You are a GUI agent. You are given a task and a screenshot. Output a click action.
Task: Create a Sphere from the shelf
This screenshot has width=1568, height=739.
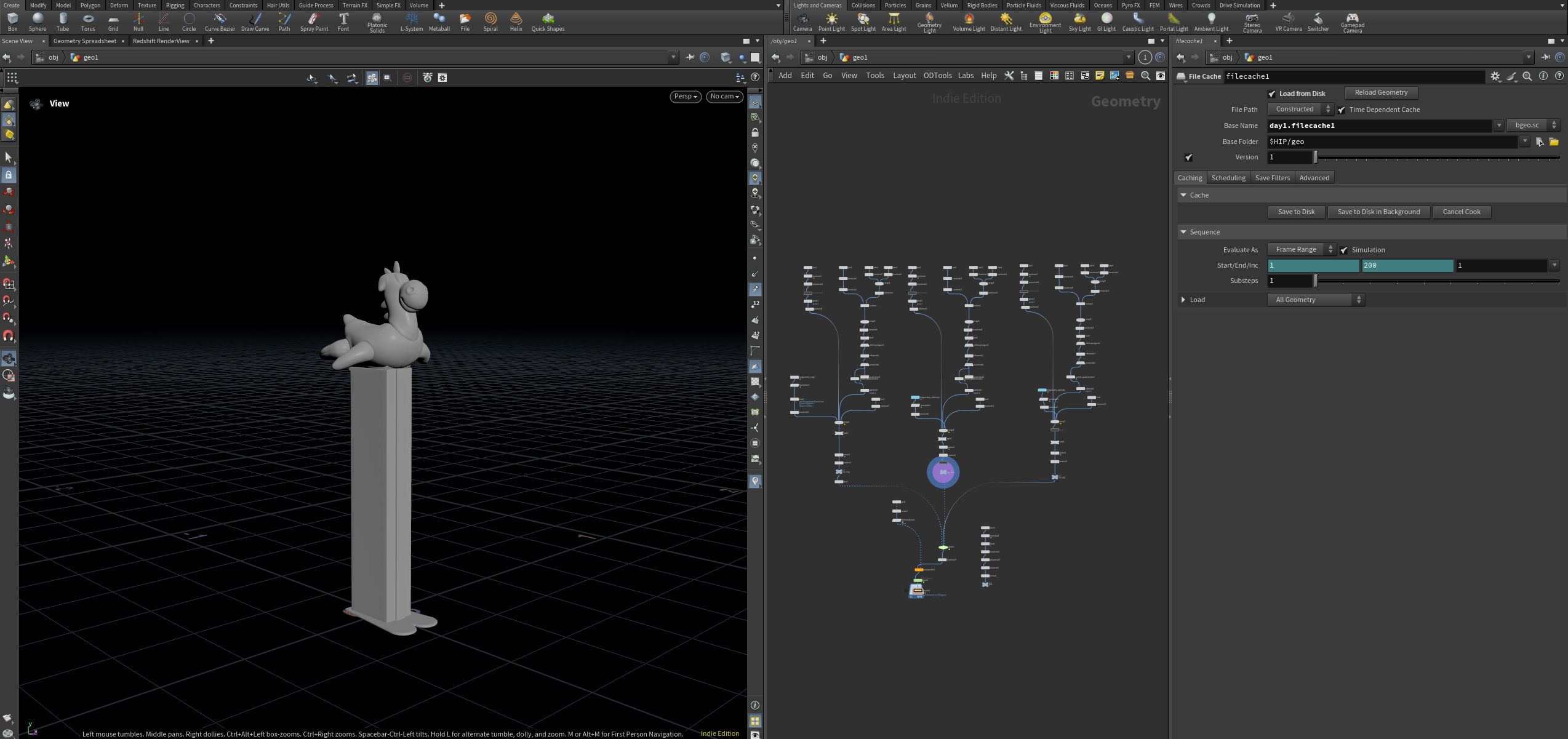pos(38,22)
